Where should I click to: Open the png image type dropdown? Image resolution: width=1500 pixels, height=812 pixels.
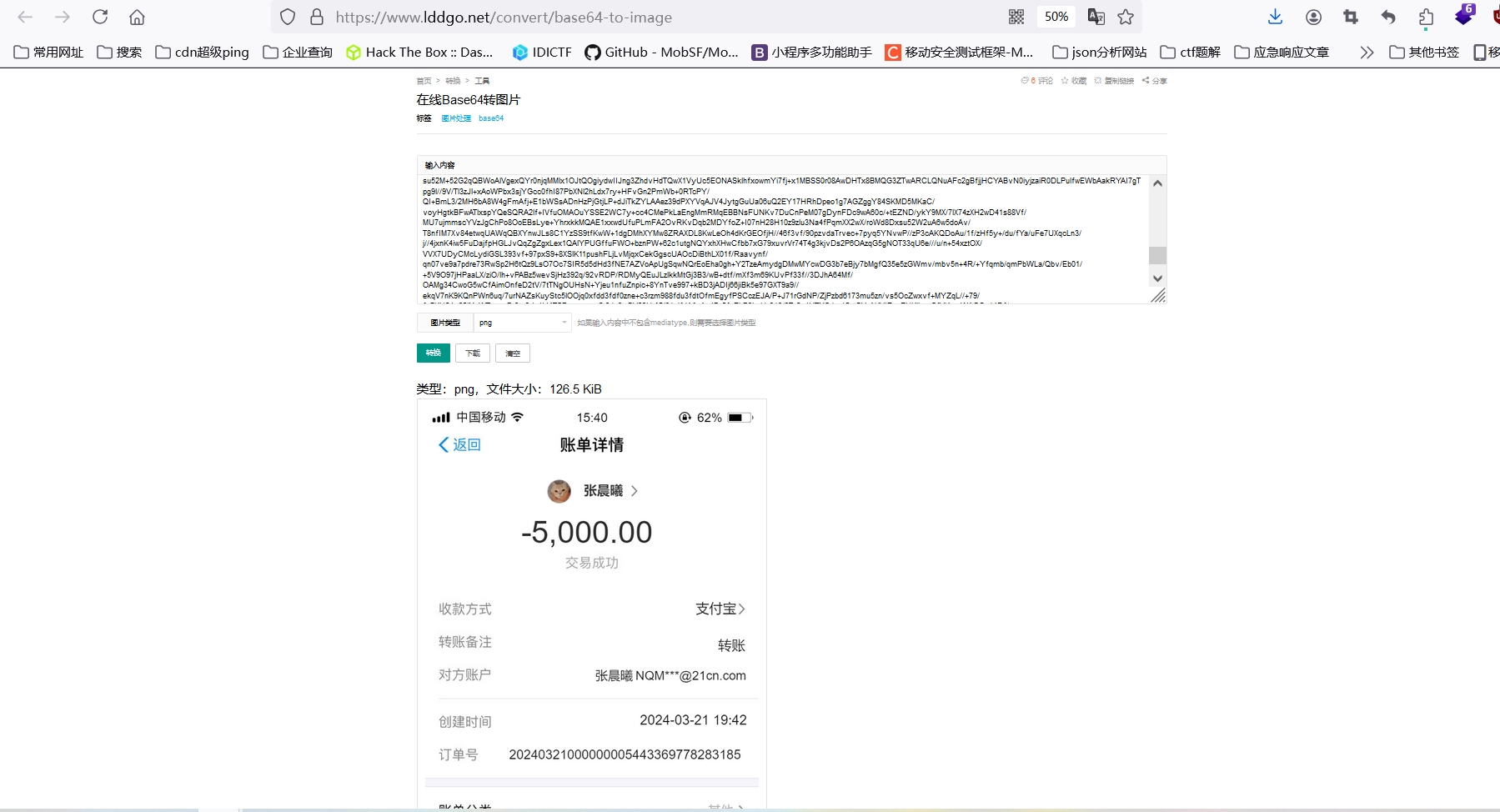(x=522, y=323)
